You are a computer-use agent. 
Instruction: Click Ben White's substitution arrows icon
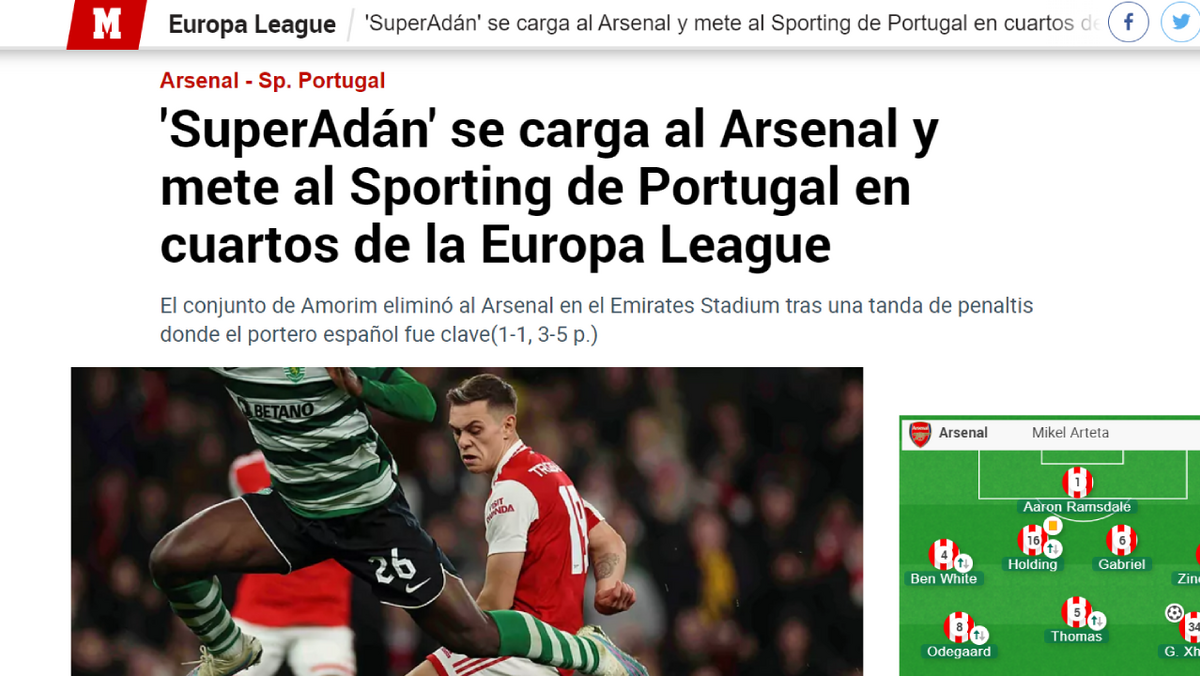pos(963,563)
